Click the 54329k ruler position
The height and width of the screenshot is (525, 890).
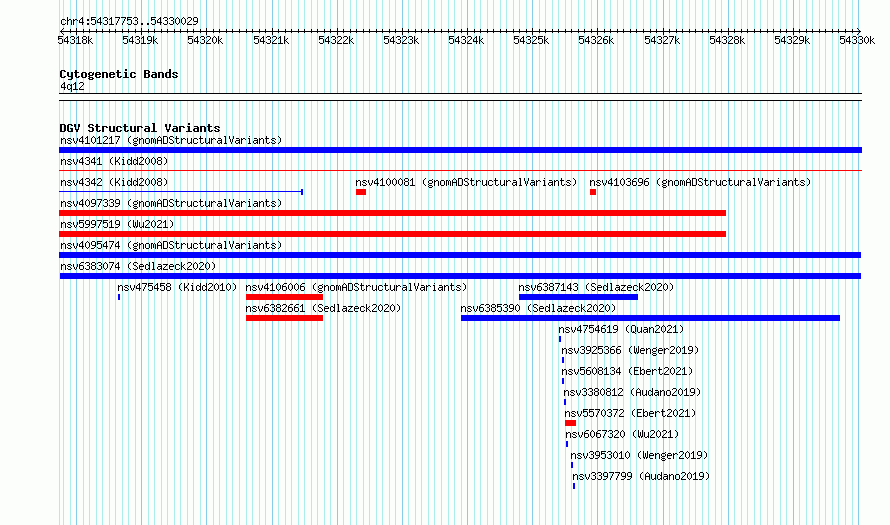coord(792,40)
